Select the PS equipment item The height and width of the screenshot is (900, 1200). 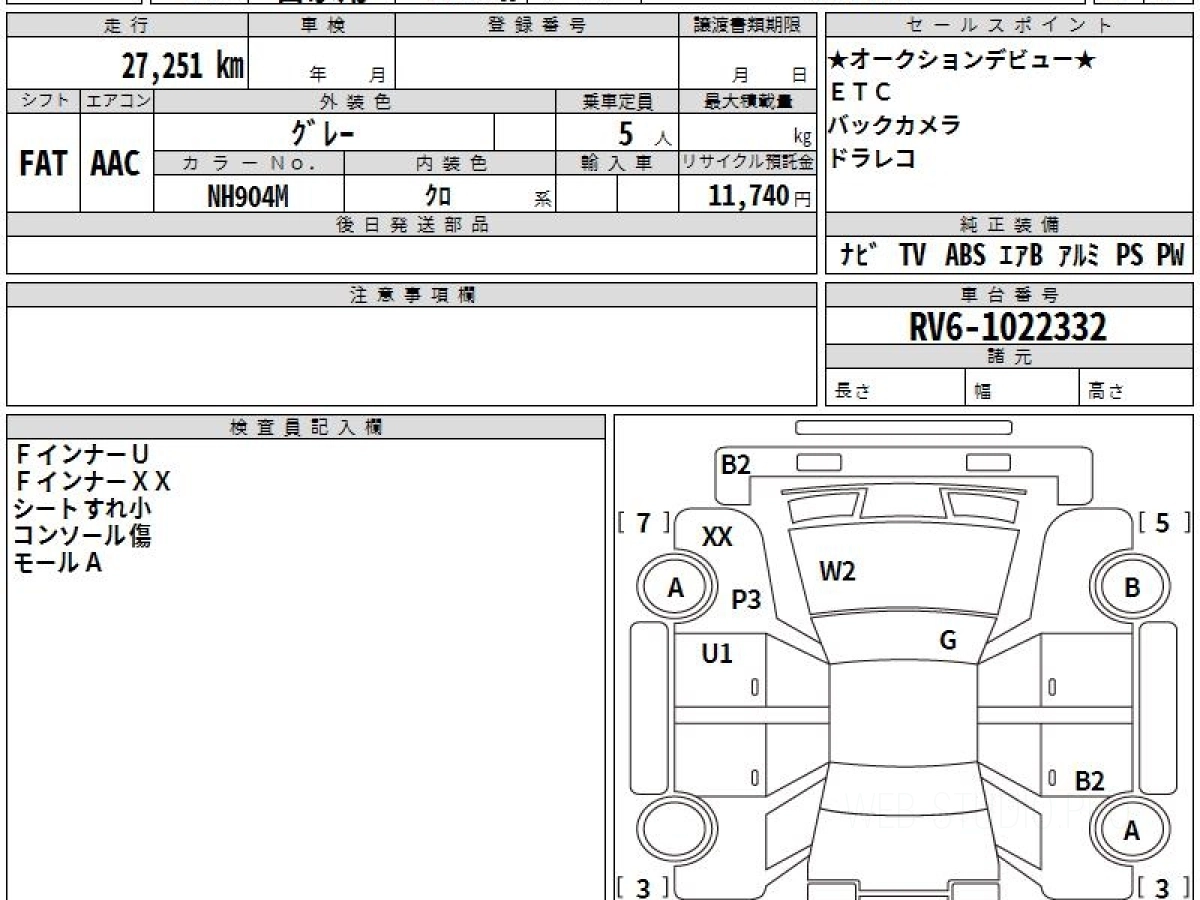[1130, 255]
